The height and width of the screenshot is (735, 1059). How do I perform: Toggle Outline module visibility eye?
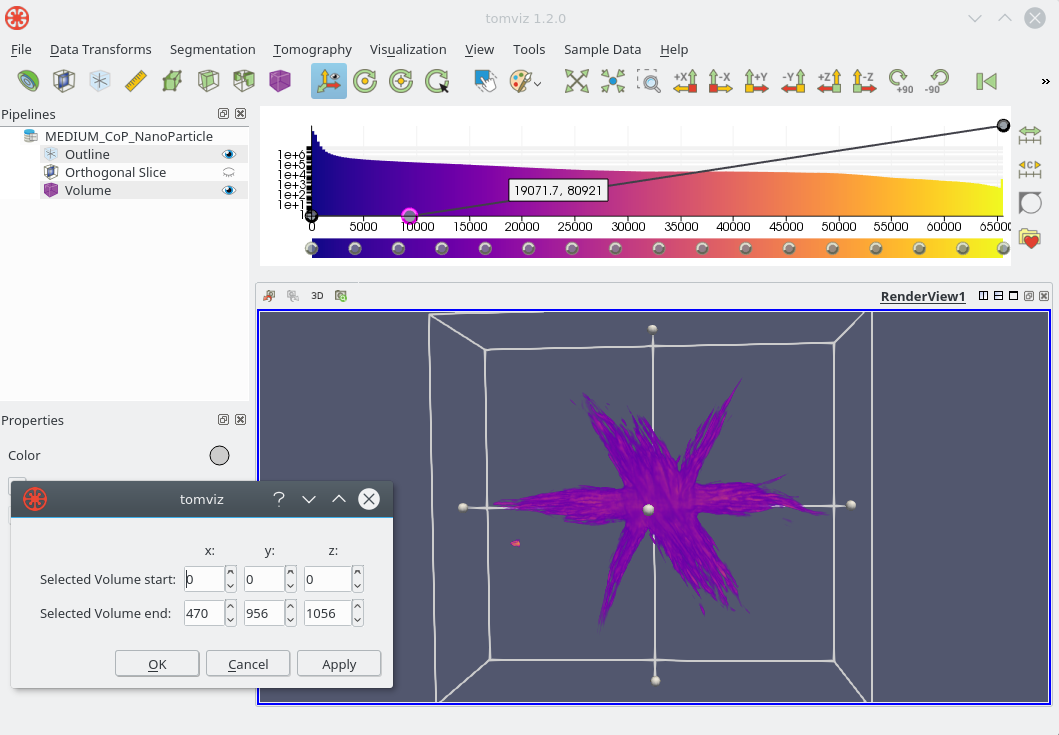coord(229,154)
